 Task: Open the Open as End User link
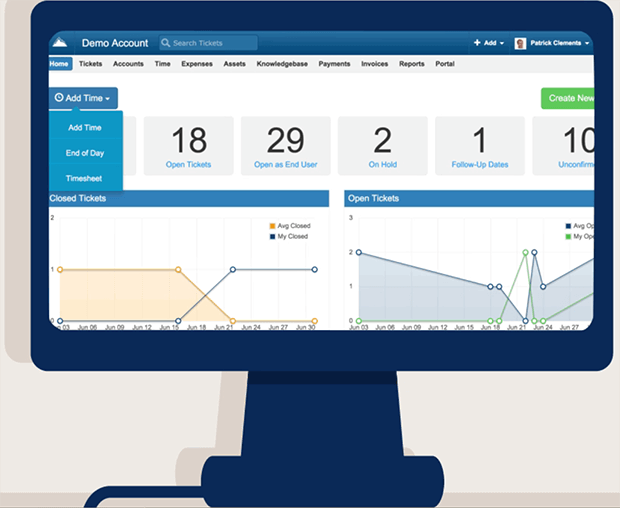point(285,164)
